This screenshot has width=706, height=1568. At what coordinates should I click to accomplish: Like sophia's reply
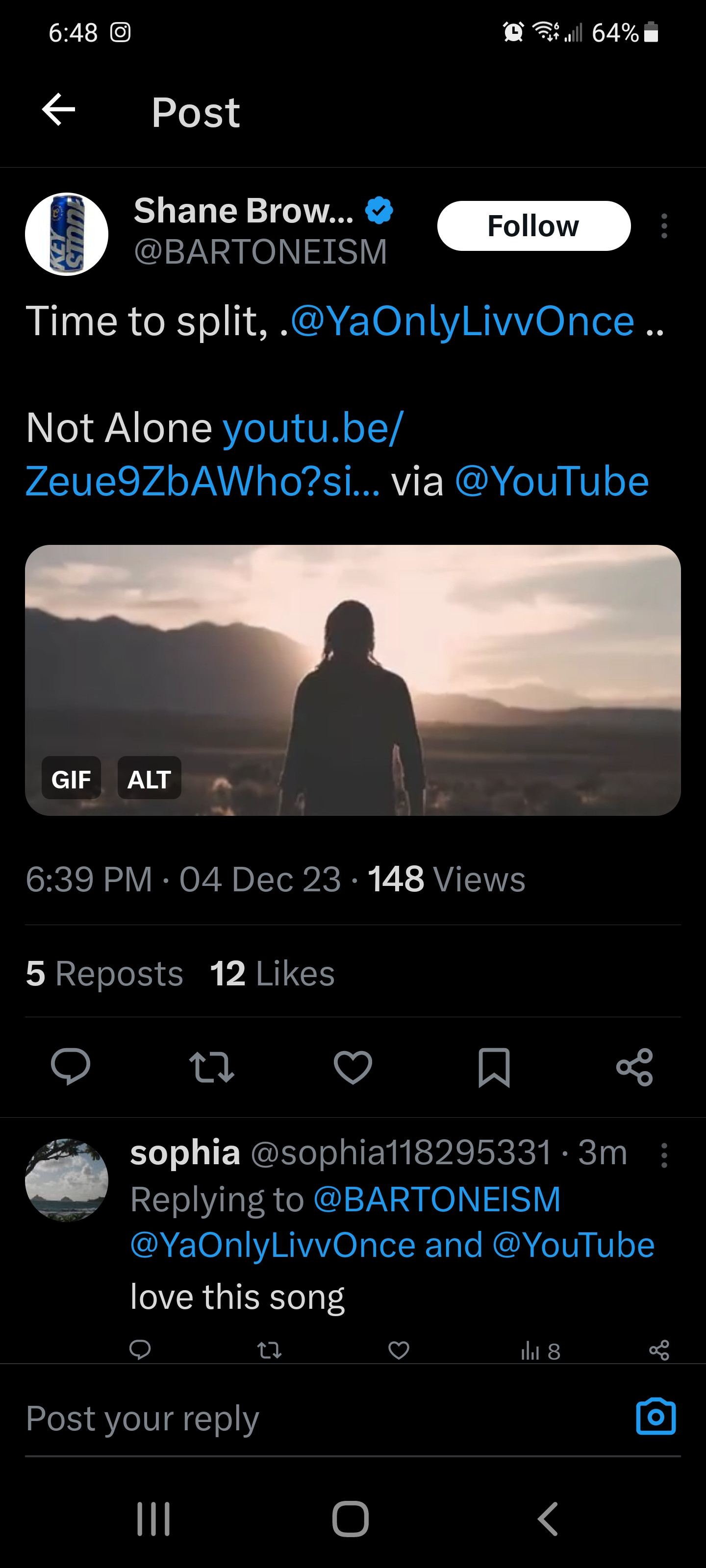(399, 1350)
